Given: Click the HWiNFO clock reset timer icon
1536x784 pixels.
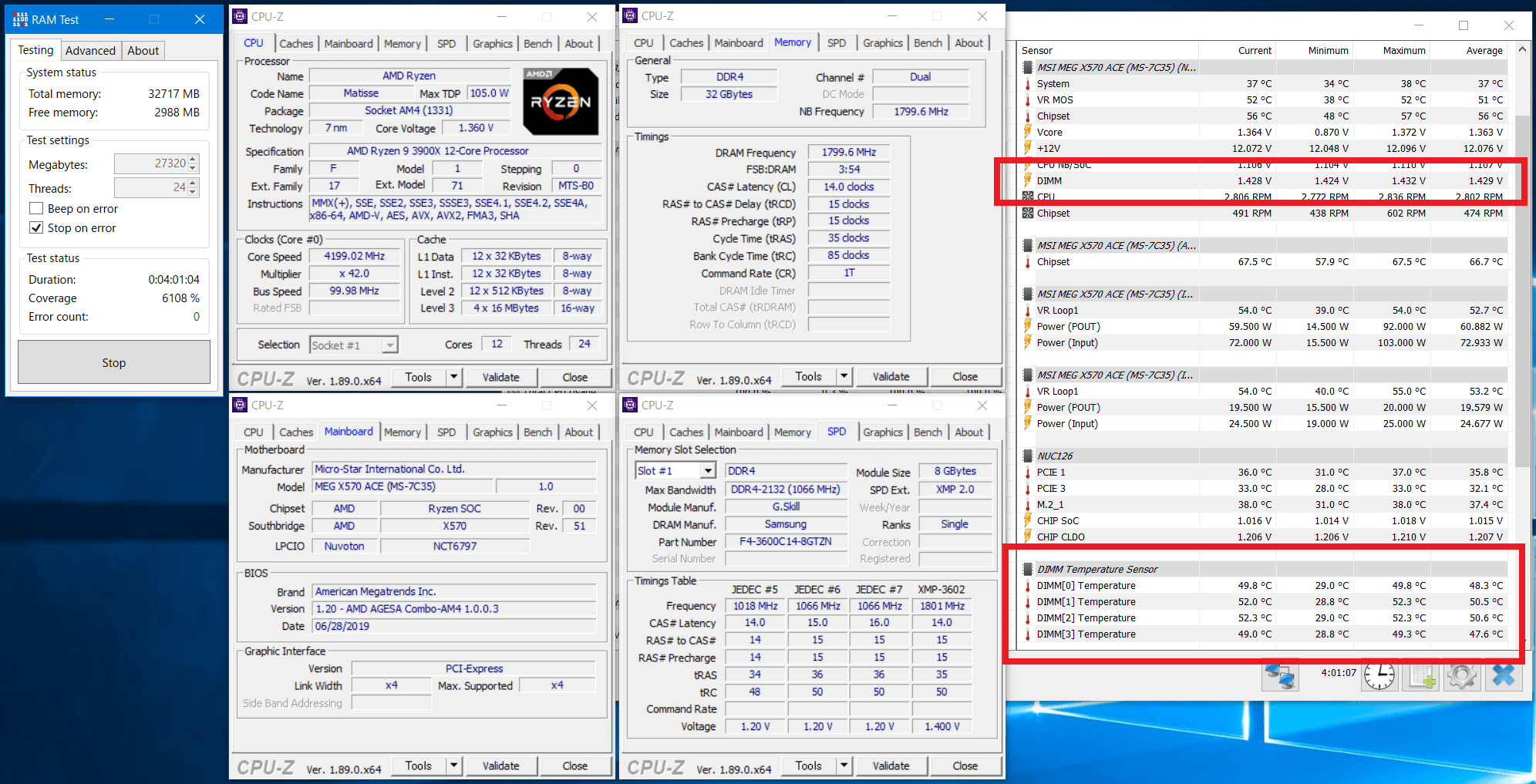Looking at the screenshot, I should pos(1379,676).
